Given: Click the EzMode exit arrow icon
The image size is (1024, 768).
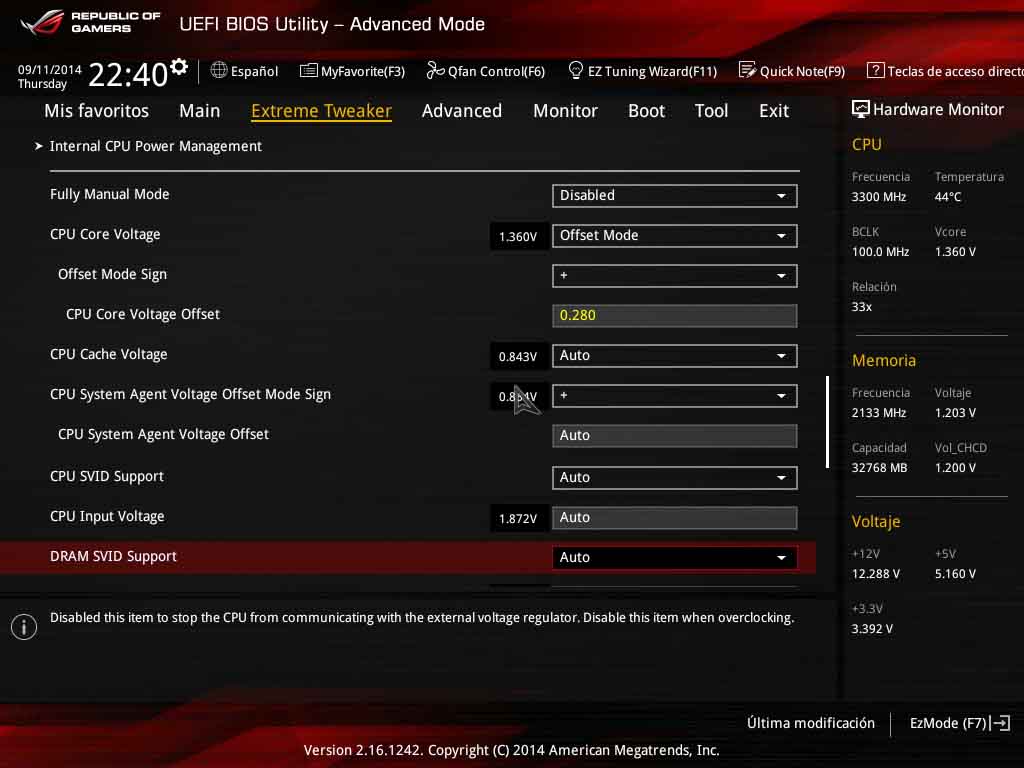Looking at the screenshot, I should [1000, 723].
